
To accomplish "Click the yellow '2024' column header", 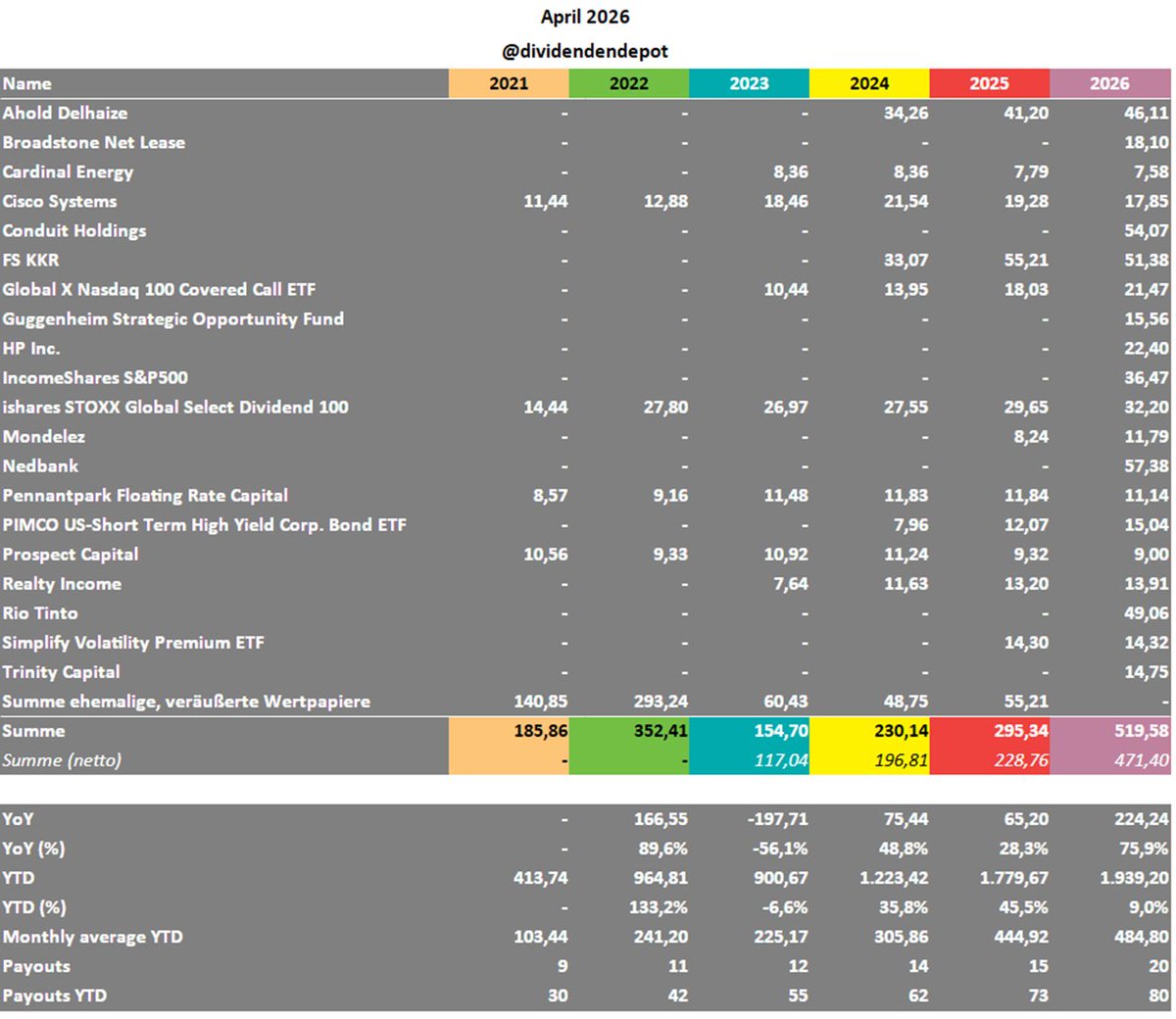I will pos(869,83).
